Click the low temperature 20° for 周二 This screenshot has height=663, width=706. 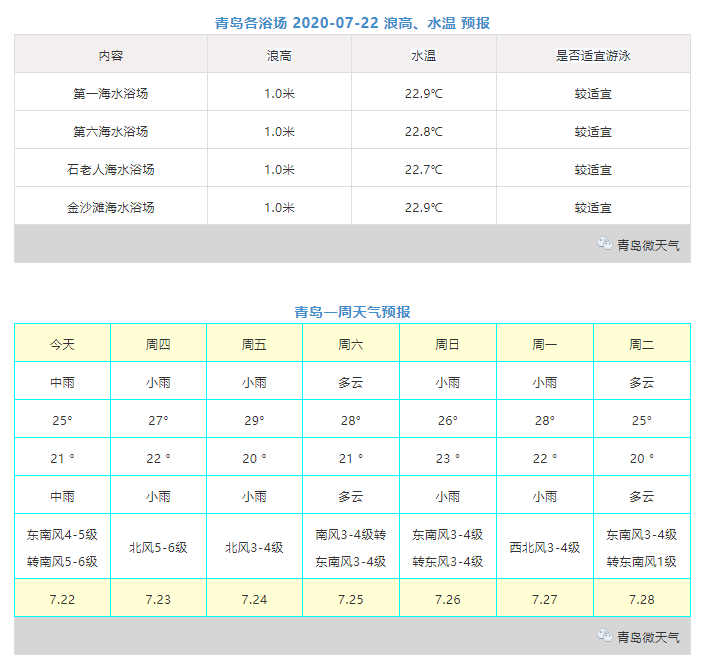tap(642, 458)
